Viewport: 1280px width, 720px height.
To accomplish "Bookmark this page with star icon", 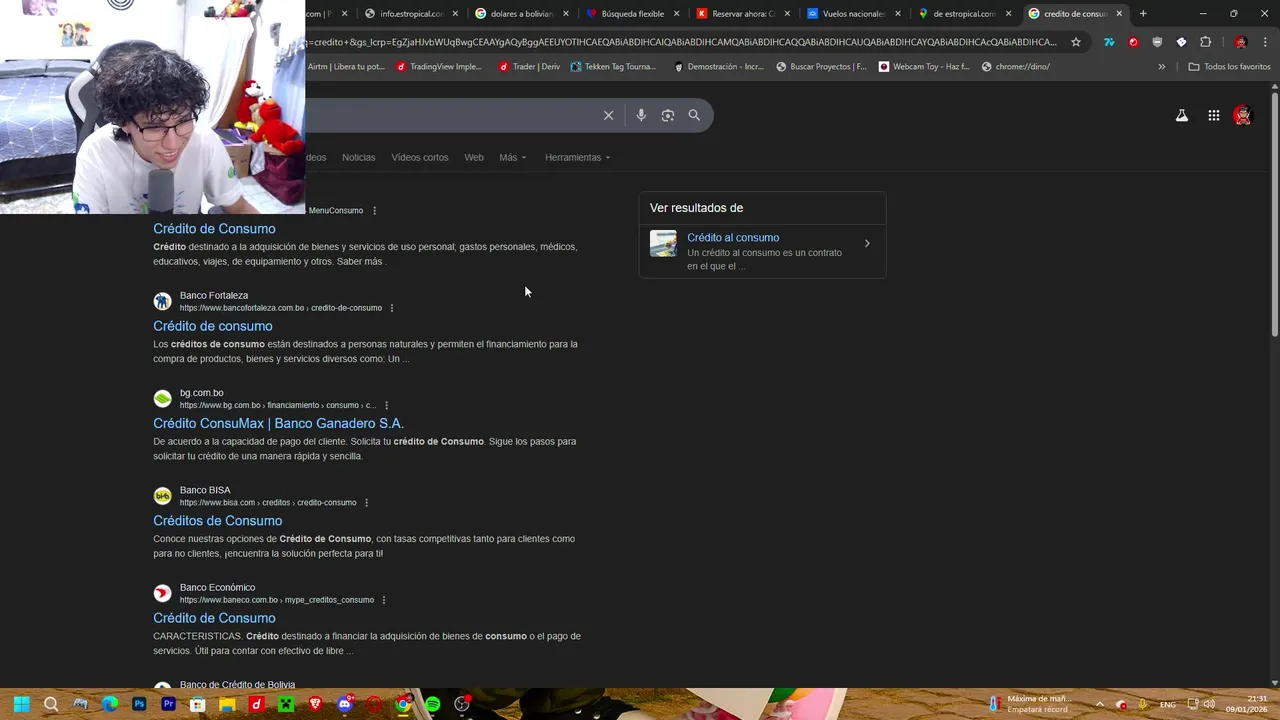I will 1076,42.
